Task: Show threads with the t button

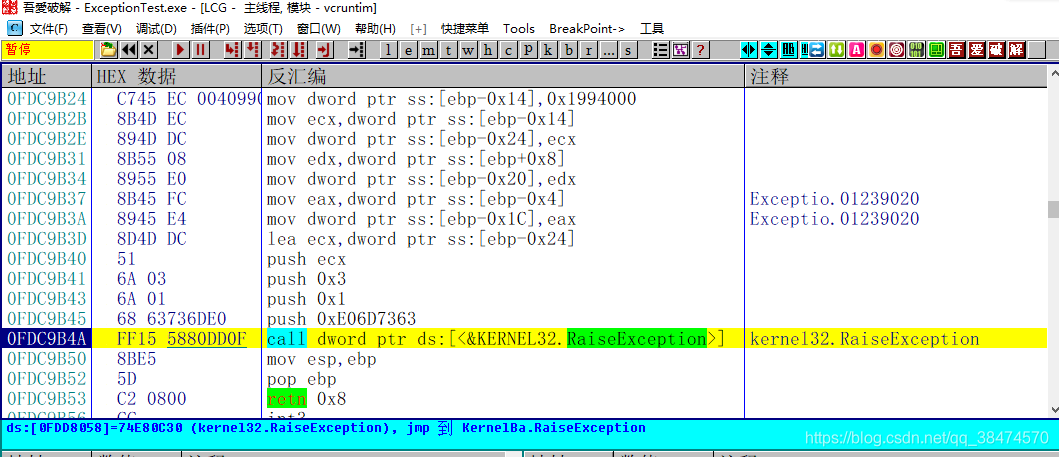Action: coord(449,49)
